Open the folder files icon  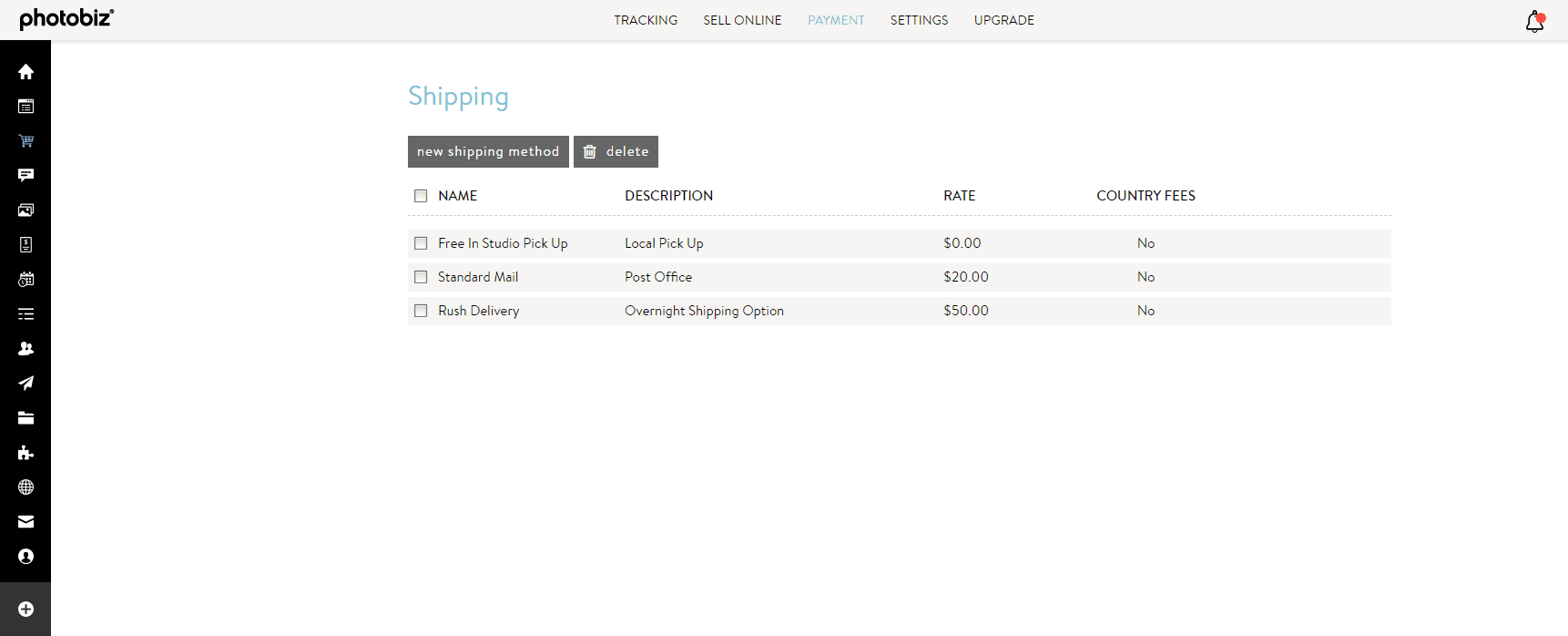(25, 417)
